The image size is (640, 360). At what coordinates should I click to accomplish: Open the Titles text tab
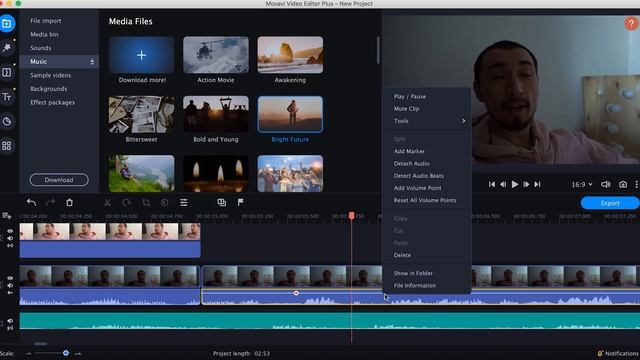(7, 97)
